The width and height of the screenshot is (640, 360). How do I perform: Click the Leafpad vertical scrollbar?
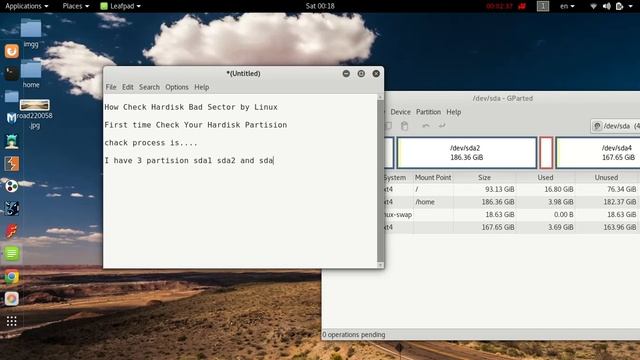coord(380,182)
